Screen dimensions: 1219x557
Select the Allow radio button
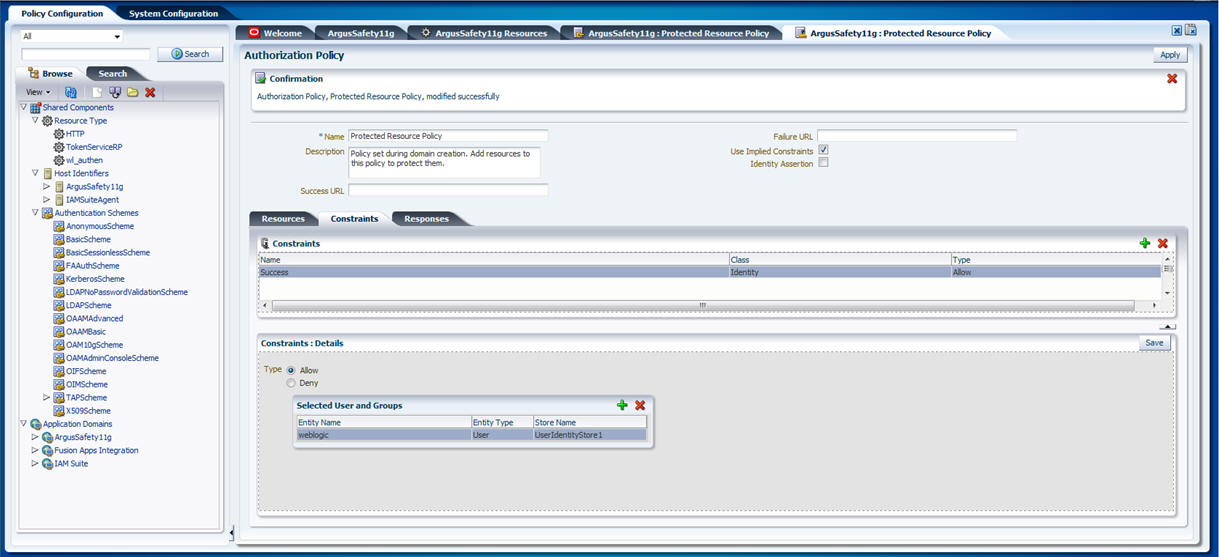pos(291,370)
